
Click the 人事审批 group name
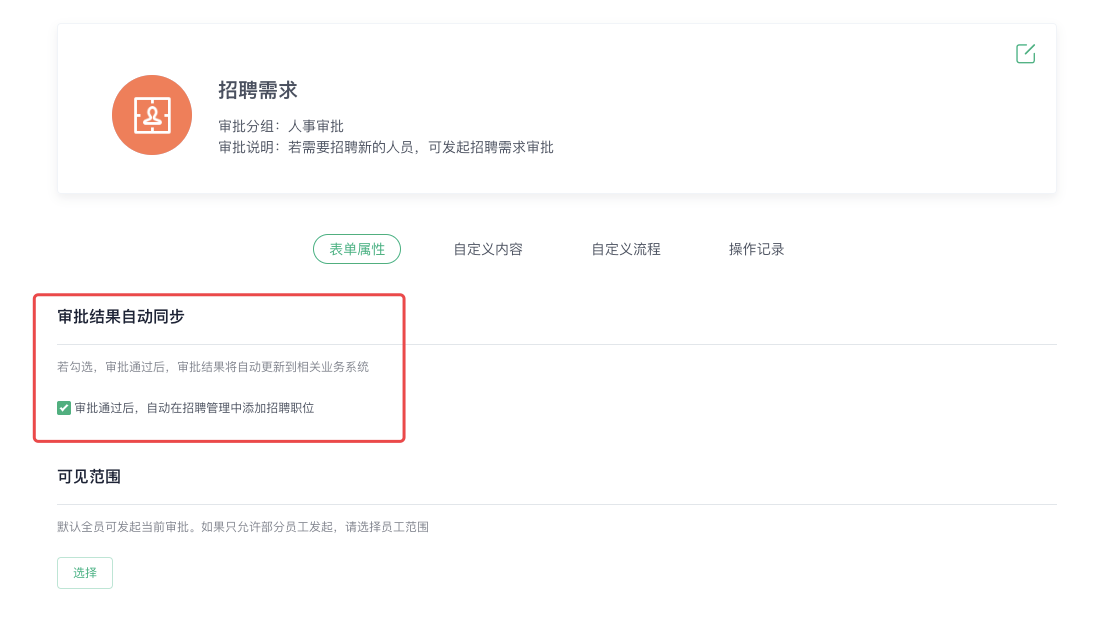pyautogui.click(x=316, y=126)
